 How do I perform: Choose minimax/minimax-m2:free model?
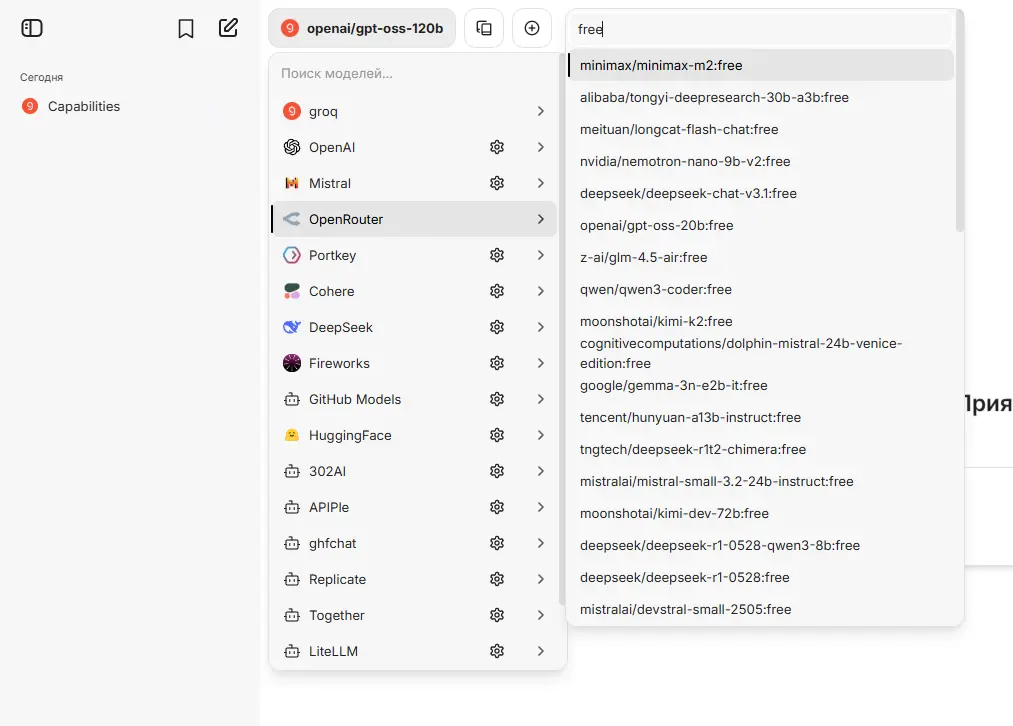[661, 65]
